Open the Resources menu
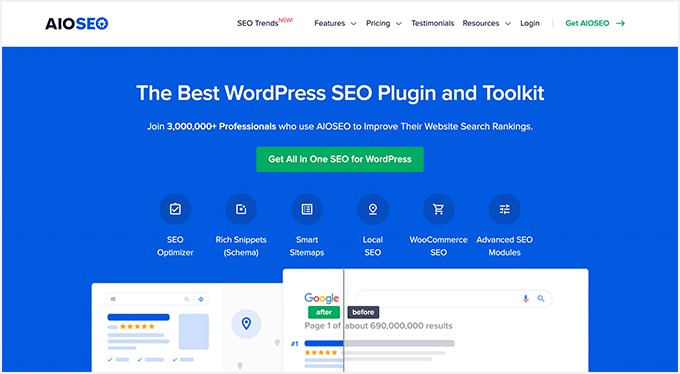680x374 pixels. 481,23
